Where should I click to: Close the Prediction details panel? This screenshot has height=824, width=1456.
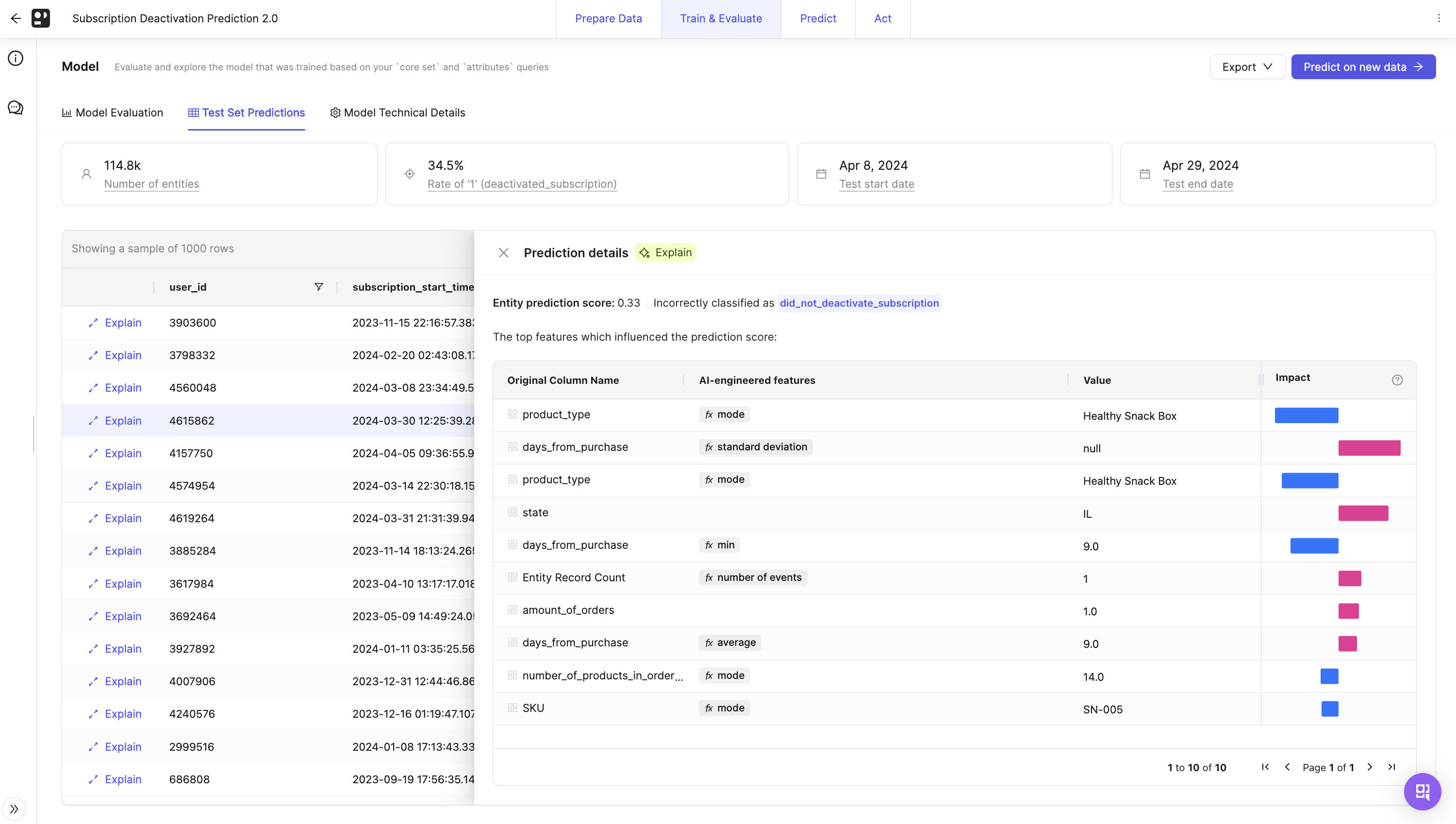tap(503, 253)
